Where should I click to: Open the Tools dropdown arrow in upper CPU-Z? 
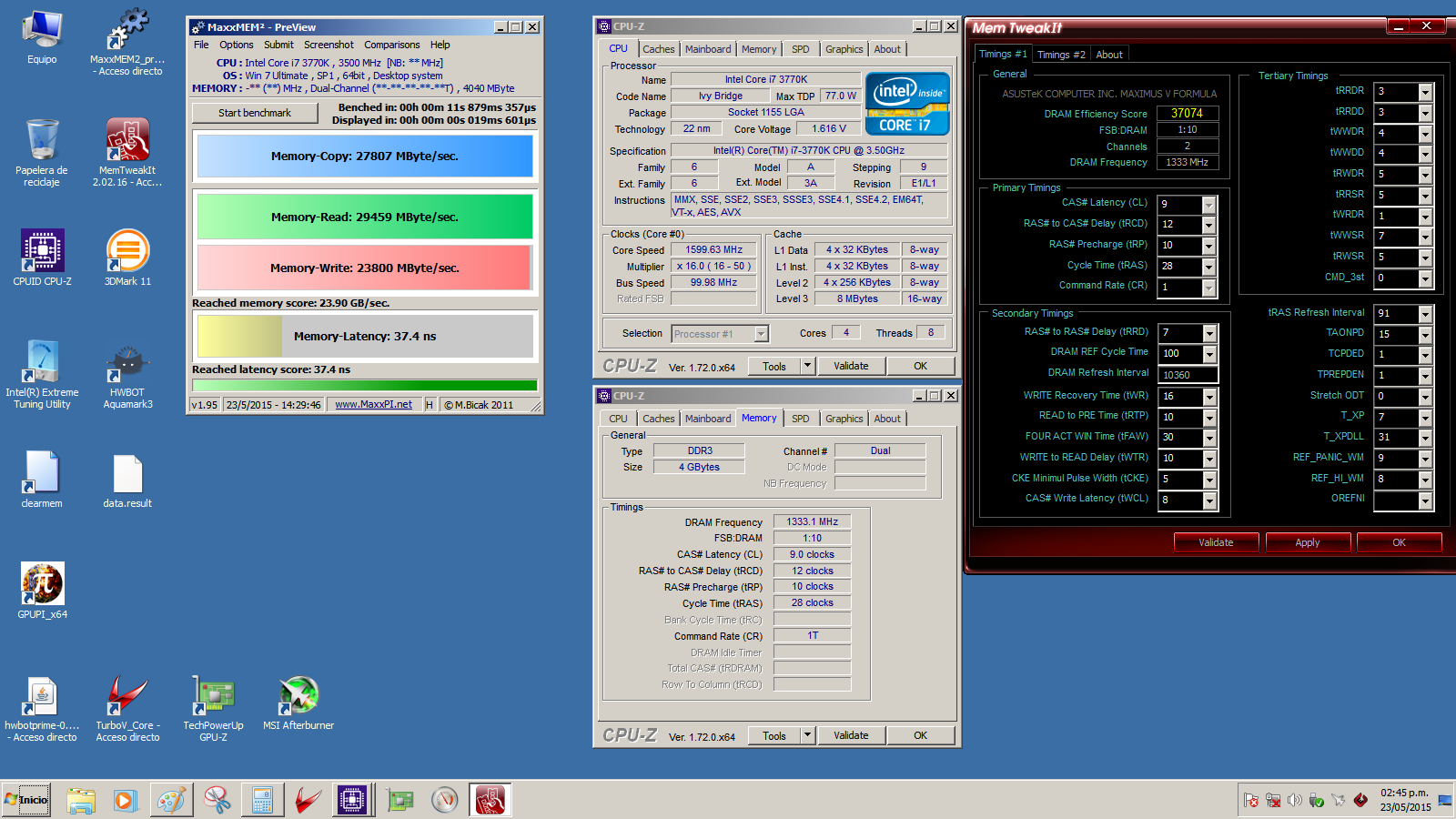pos(806,366)
